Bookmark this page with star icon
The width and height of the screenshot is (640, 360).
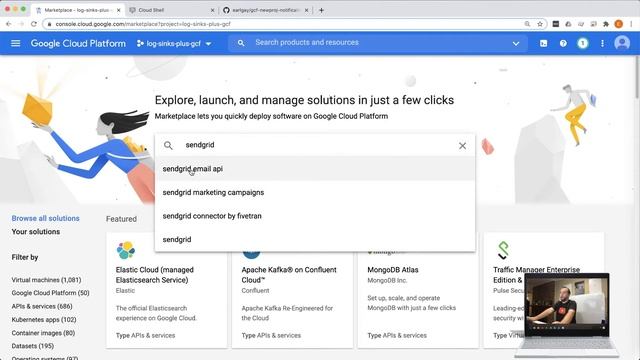(540, 24)
